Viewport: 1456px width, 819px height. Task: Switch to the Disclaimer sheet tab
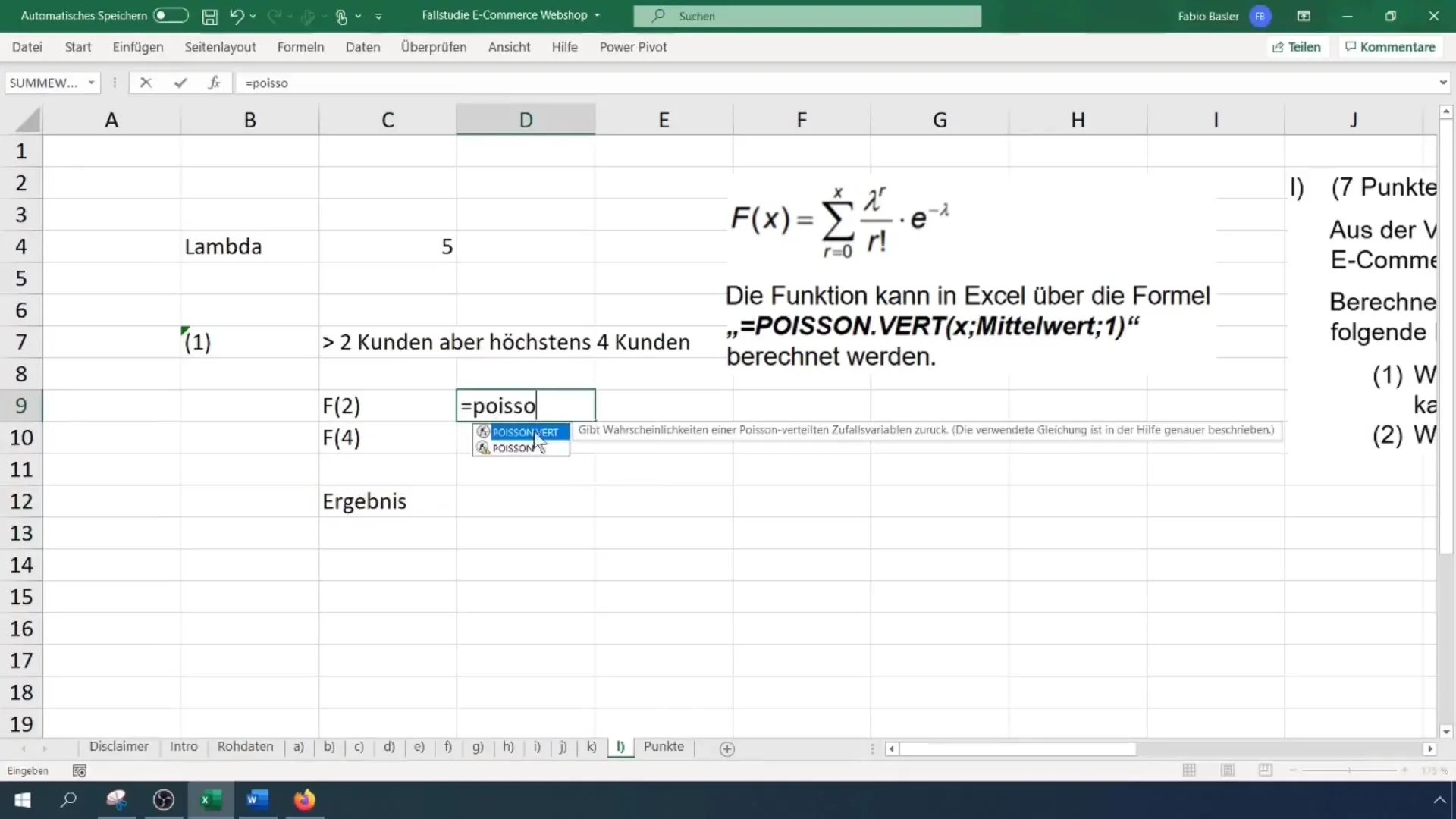[119, 747]
